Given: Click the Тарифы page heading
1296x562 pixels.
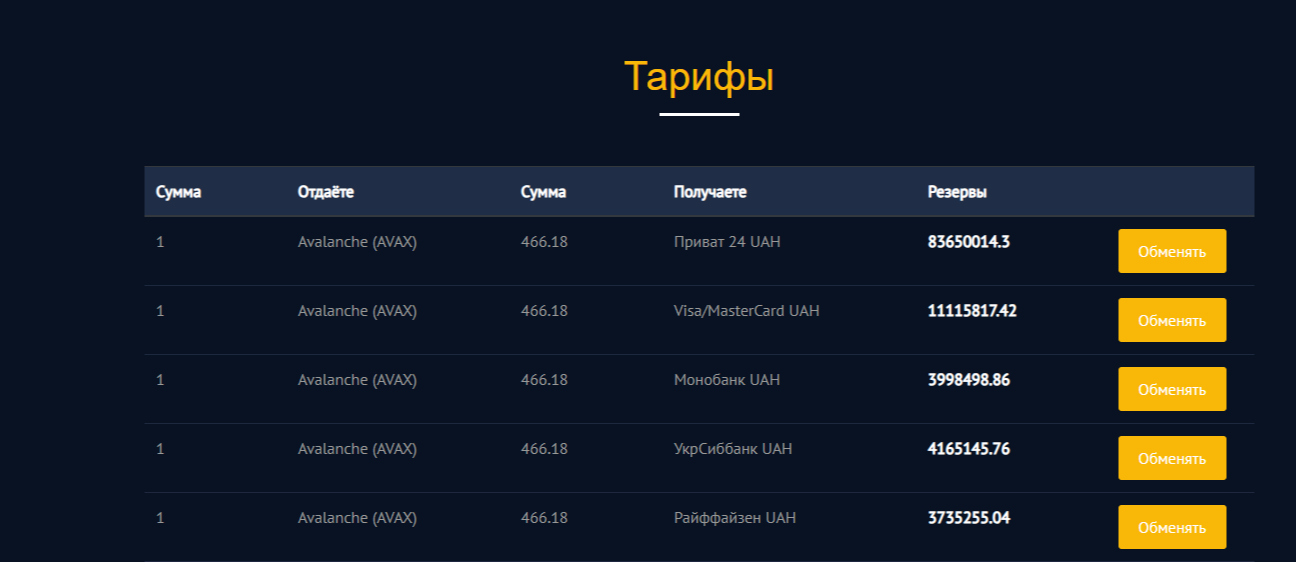Looking at the screenshot, I should [698, 77].
